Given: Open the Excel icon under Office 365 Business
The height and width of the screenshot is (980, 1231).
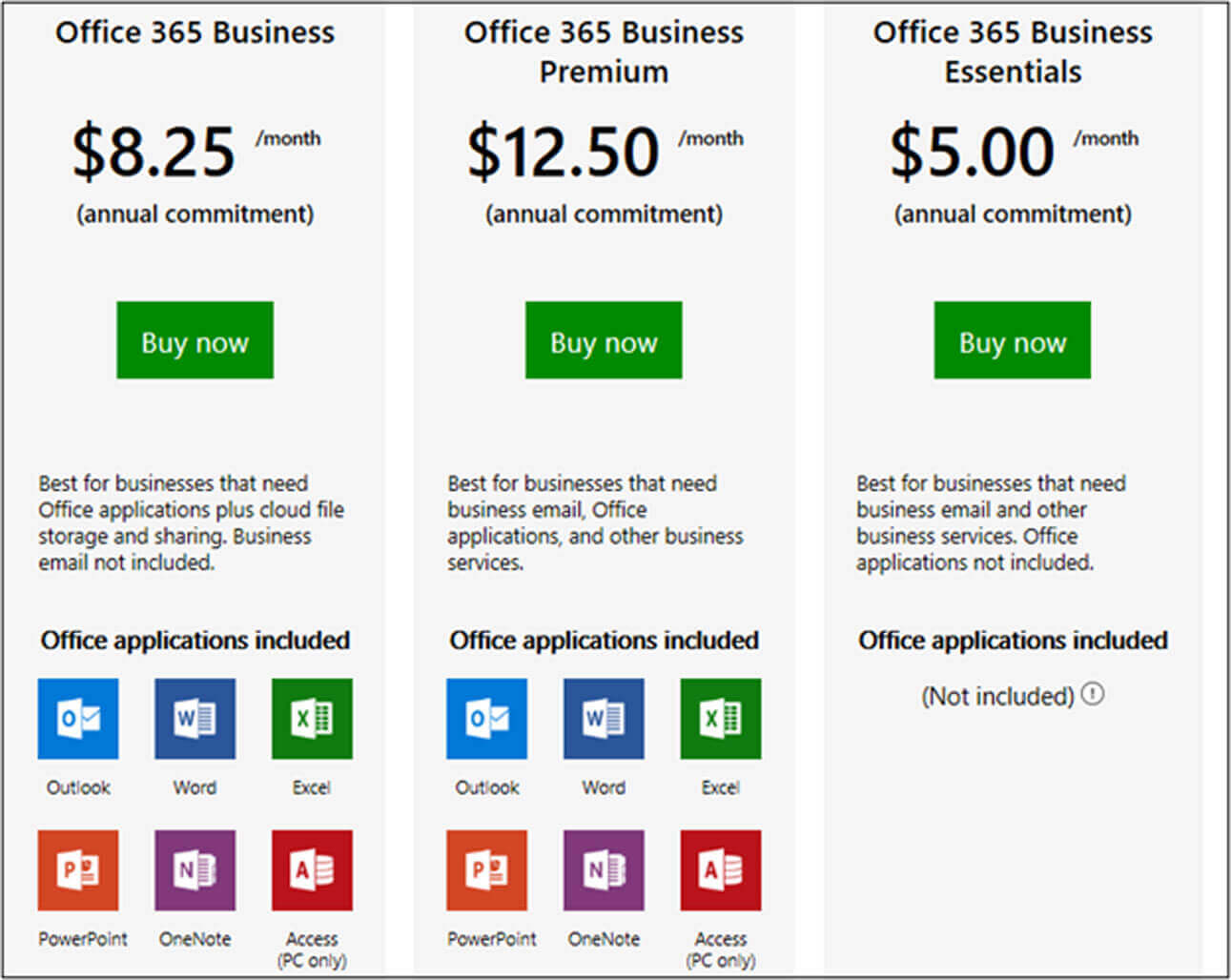Looking at the screenshot, I should coord(312,720).
